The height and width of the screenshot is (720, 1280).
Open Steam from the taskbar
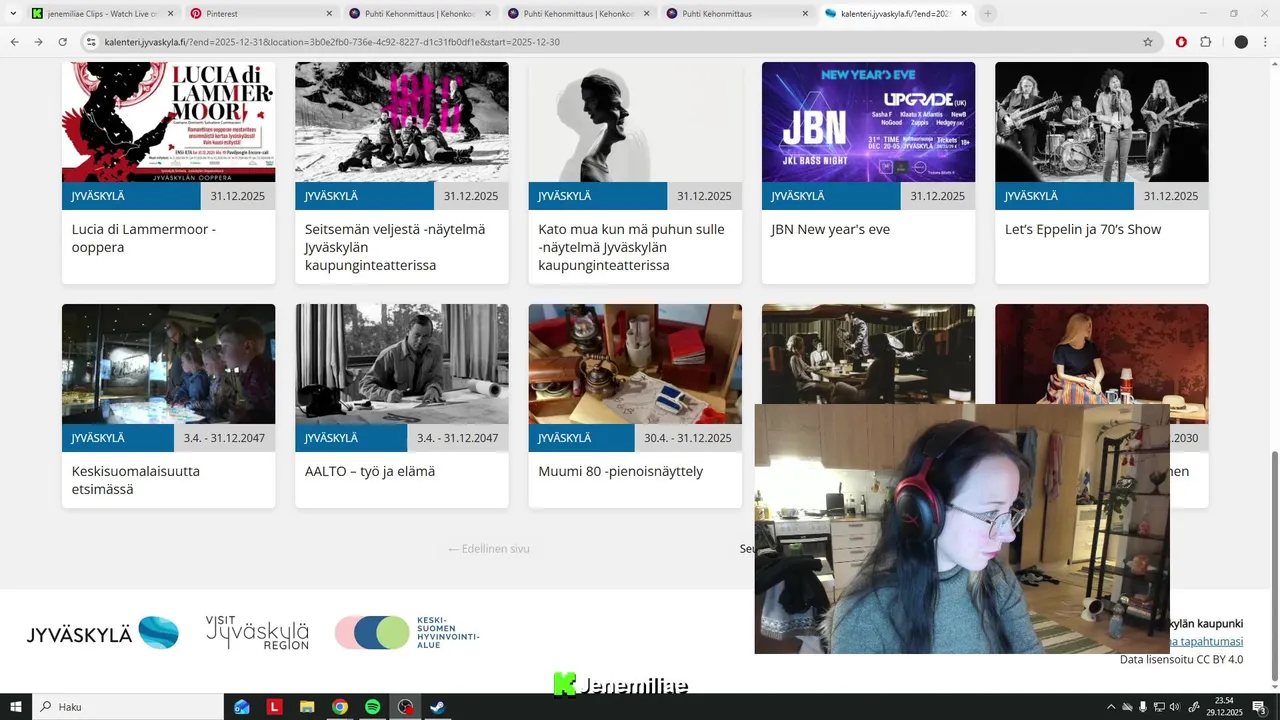click(437, 707)
